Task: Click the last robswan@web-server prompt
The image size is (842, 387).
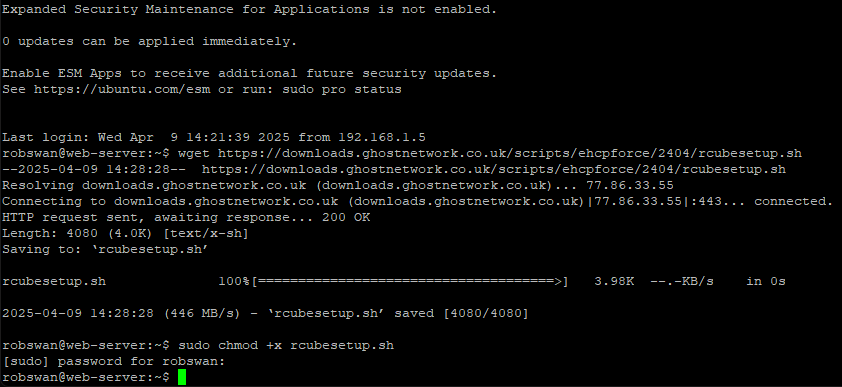Action: coord(86,377)
